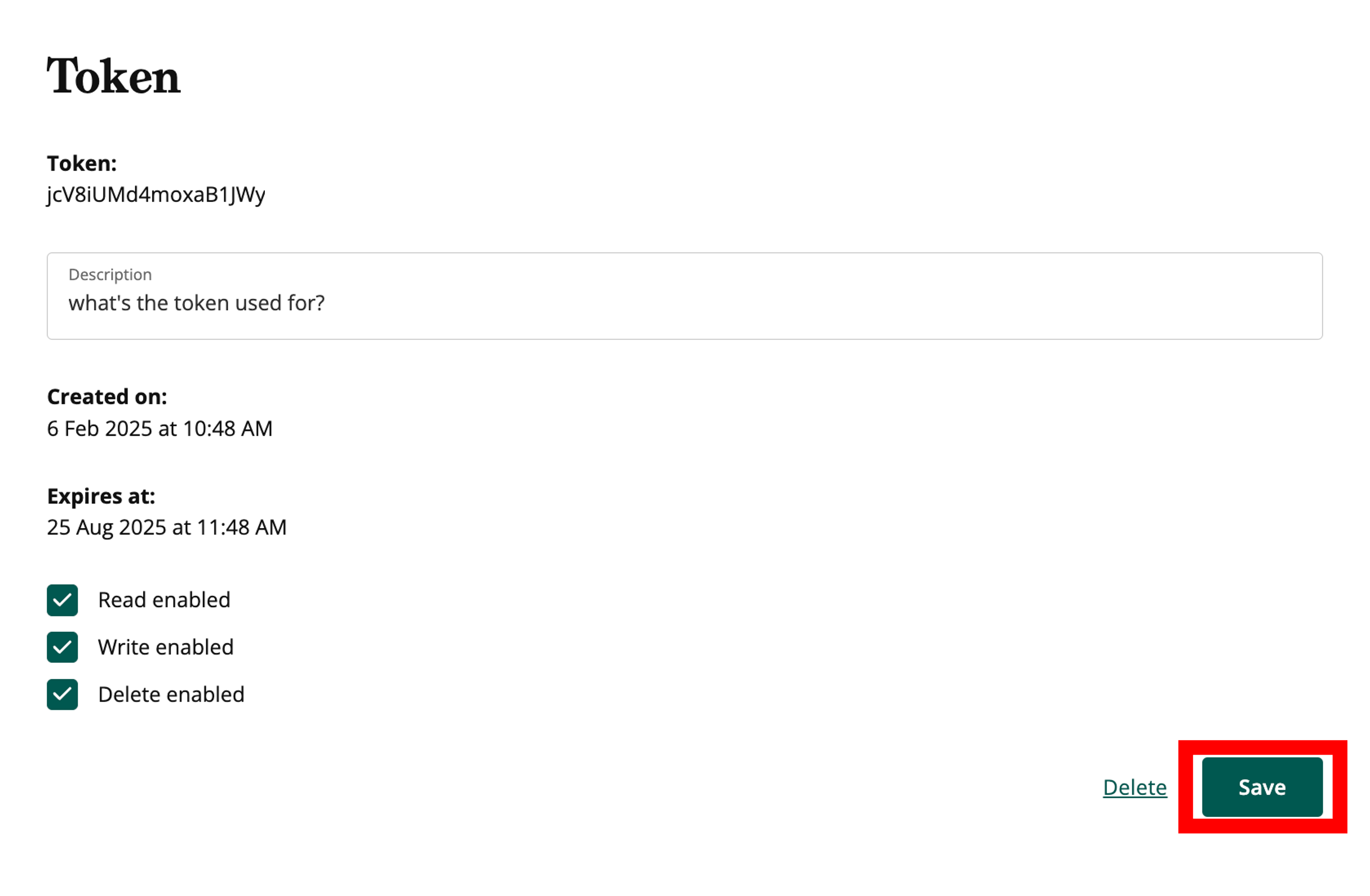The image size is (1370, 896).
Task: Click the Created on label
Action: click(x=107, y=397)
